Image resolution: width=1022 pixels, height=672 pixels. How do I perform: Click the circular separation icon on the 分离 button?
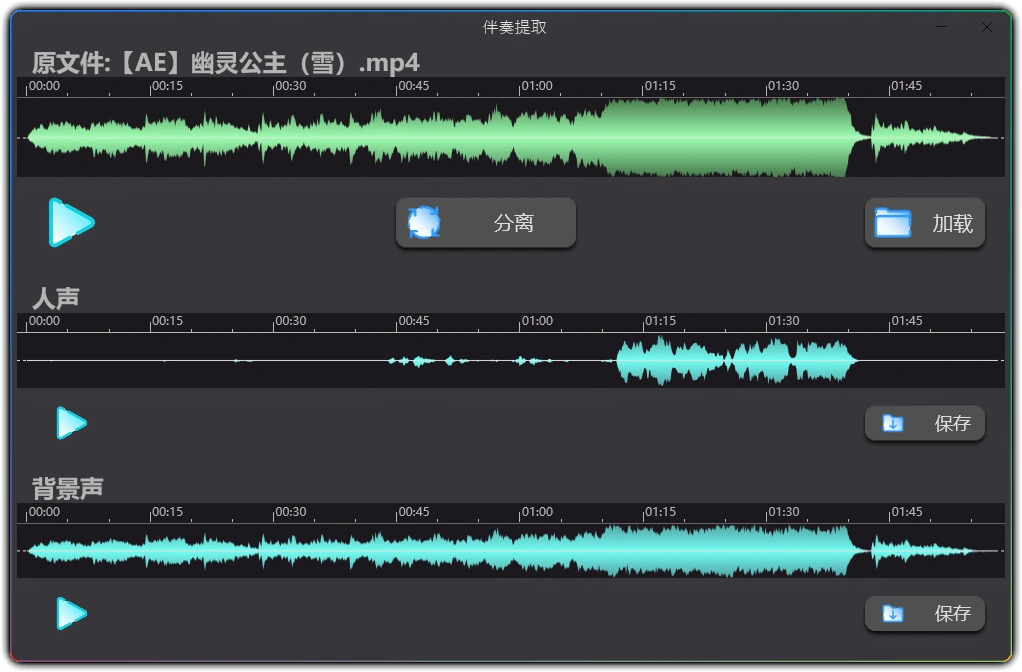[424, 222]
